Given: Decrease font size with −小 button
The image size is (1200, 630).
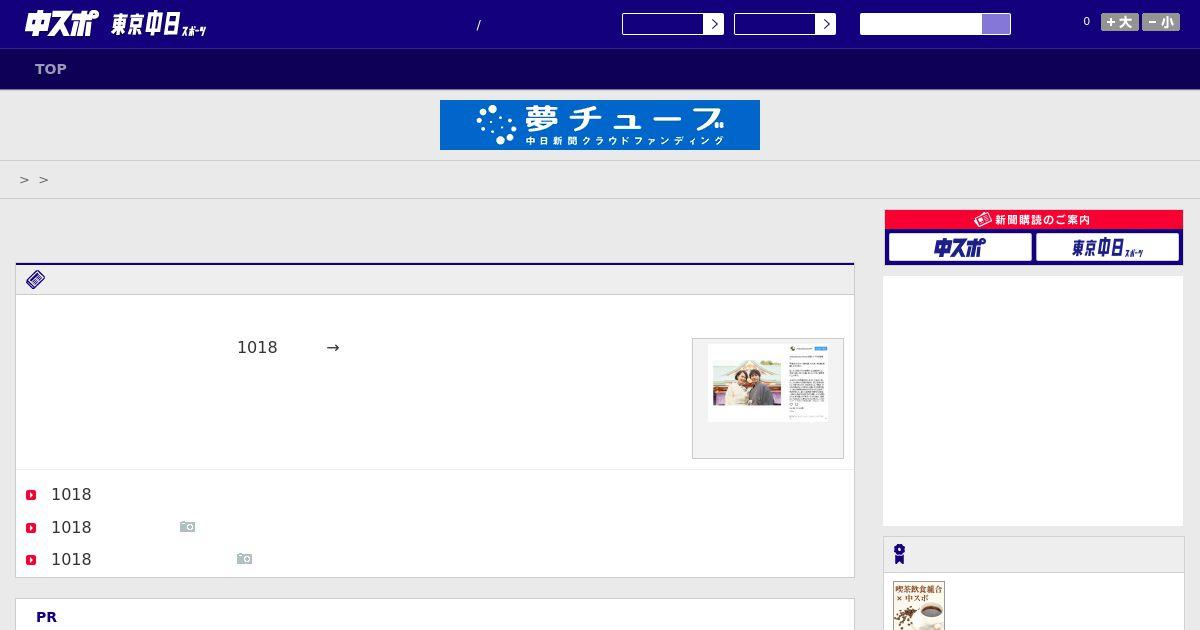Looking at the screenshot, I should (x=1161, y=22).
